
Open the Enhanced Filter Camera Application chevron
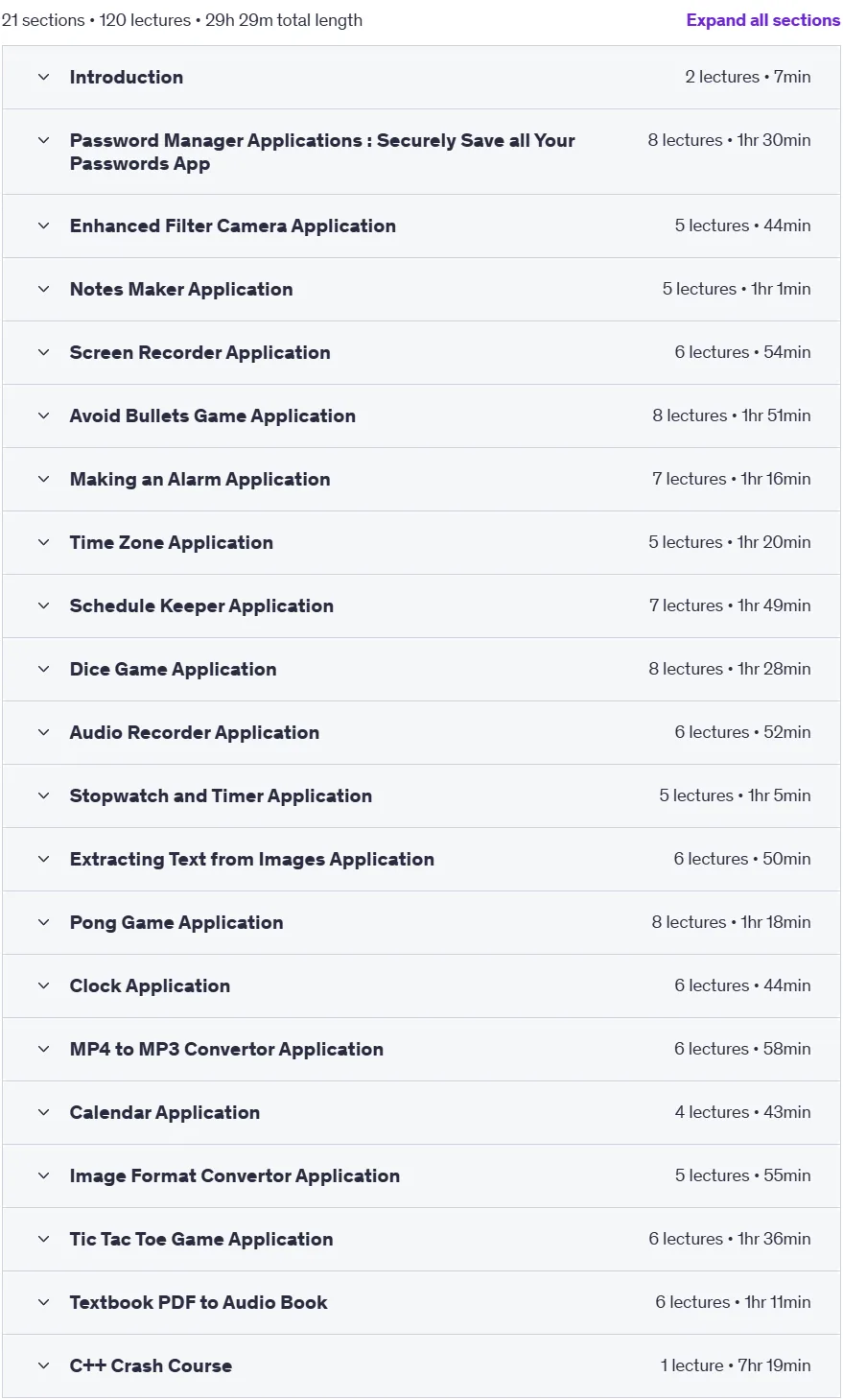pos(43,226)
